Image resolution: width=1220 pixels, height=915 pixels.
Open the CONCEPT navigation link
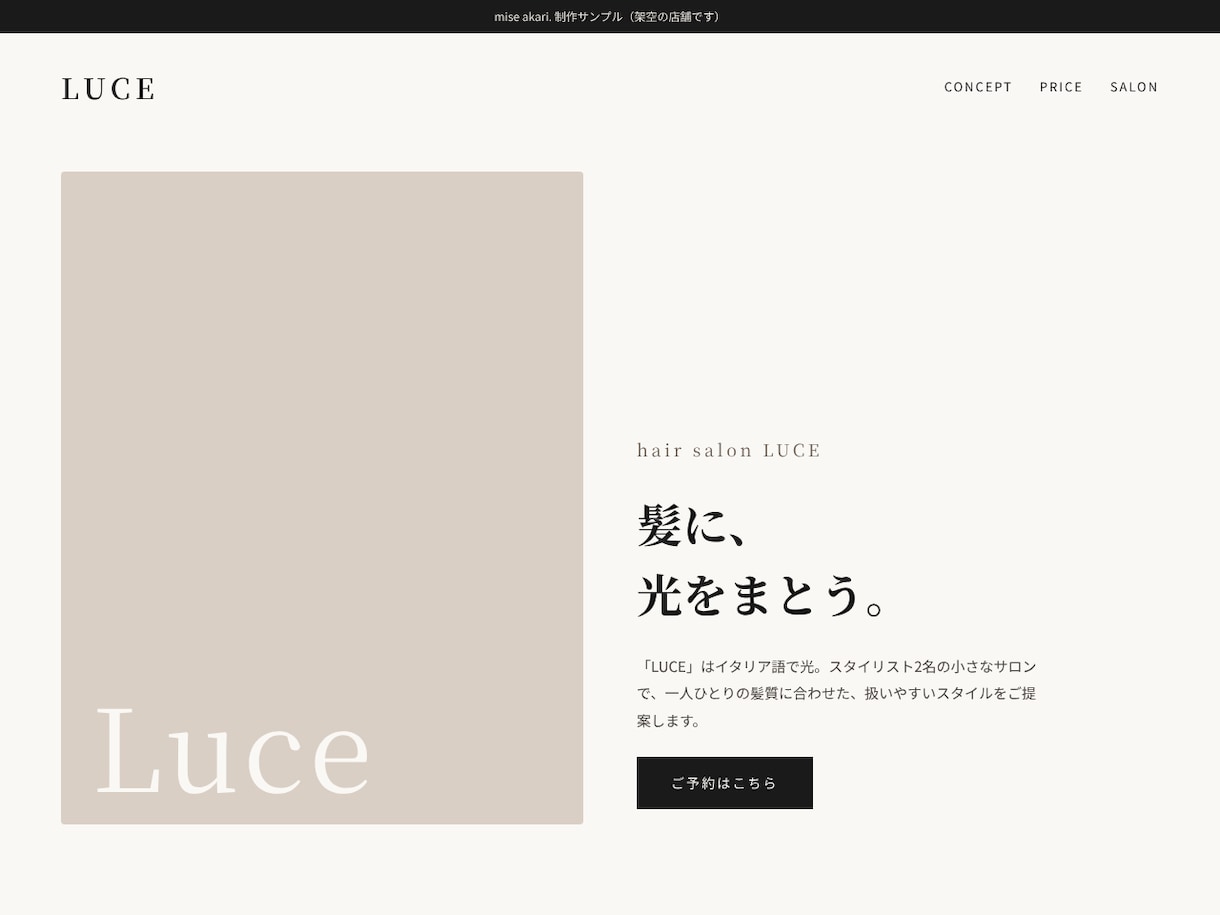click(x=978, y=87)
